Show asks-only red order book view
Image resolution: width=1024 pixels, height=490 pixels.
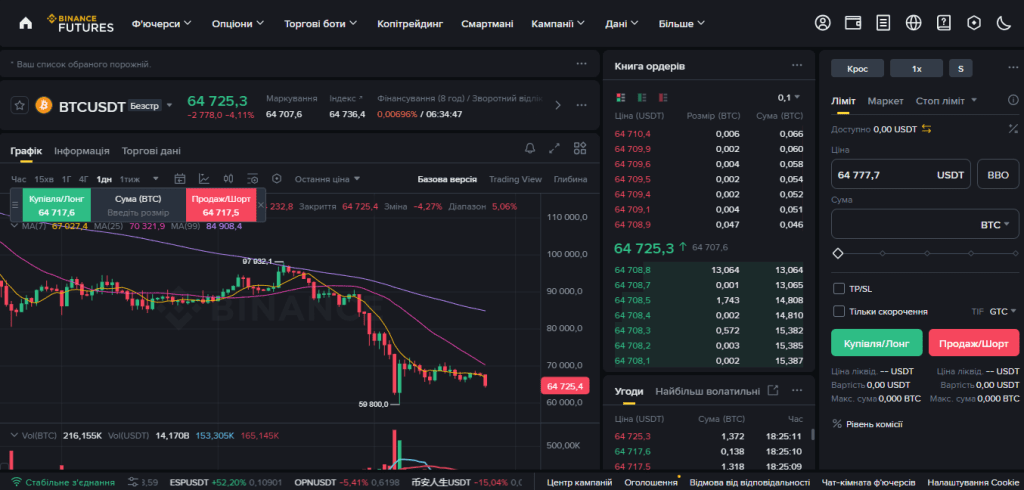tap(663, 97)
